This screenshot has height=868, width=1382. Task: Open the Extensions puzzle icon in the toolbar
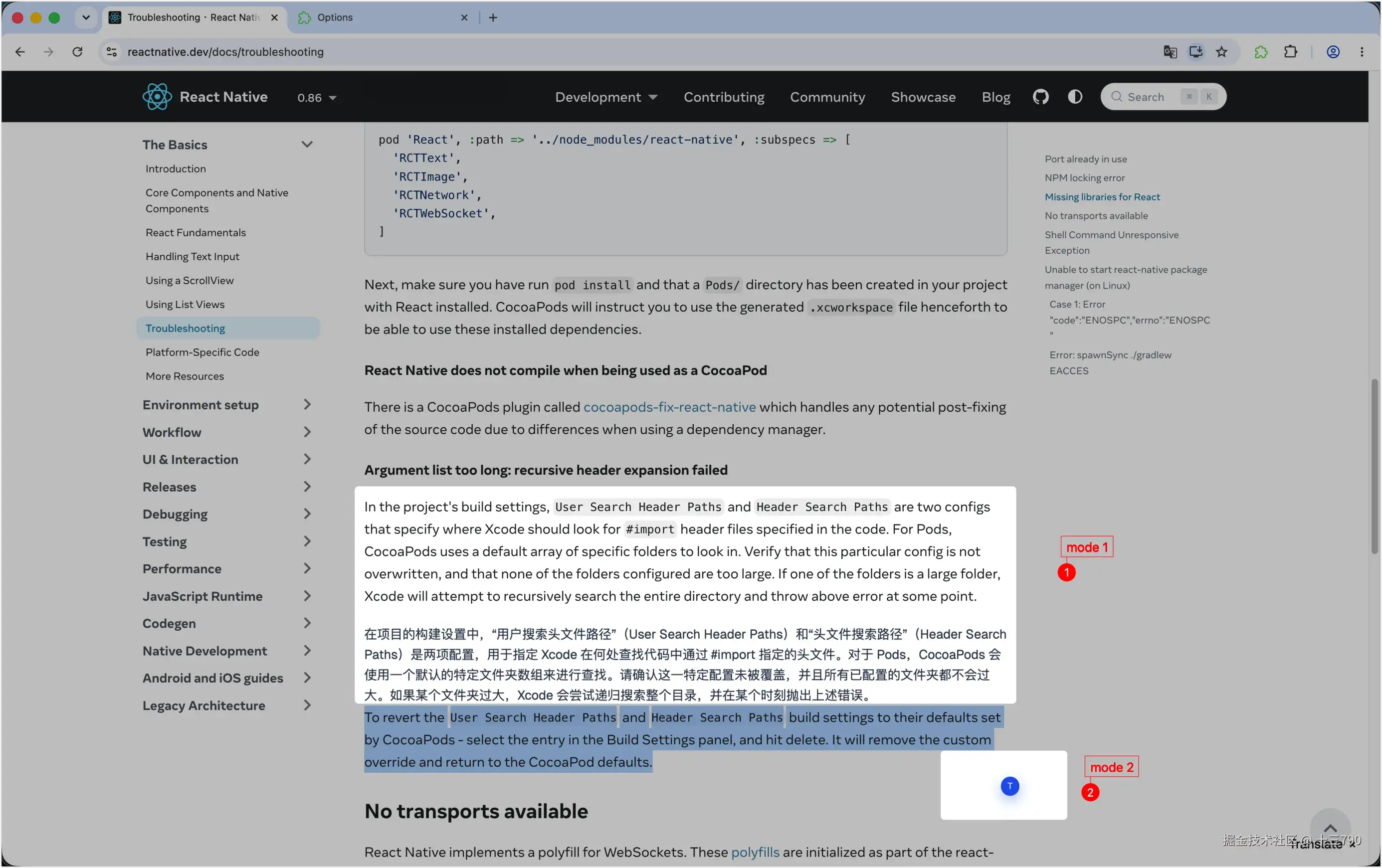coord(1290,52)
